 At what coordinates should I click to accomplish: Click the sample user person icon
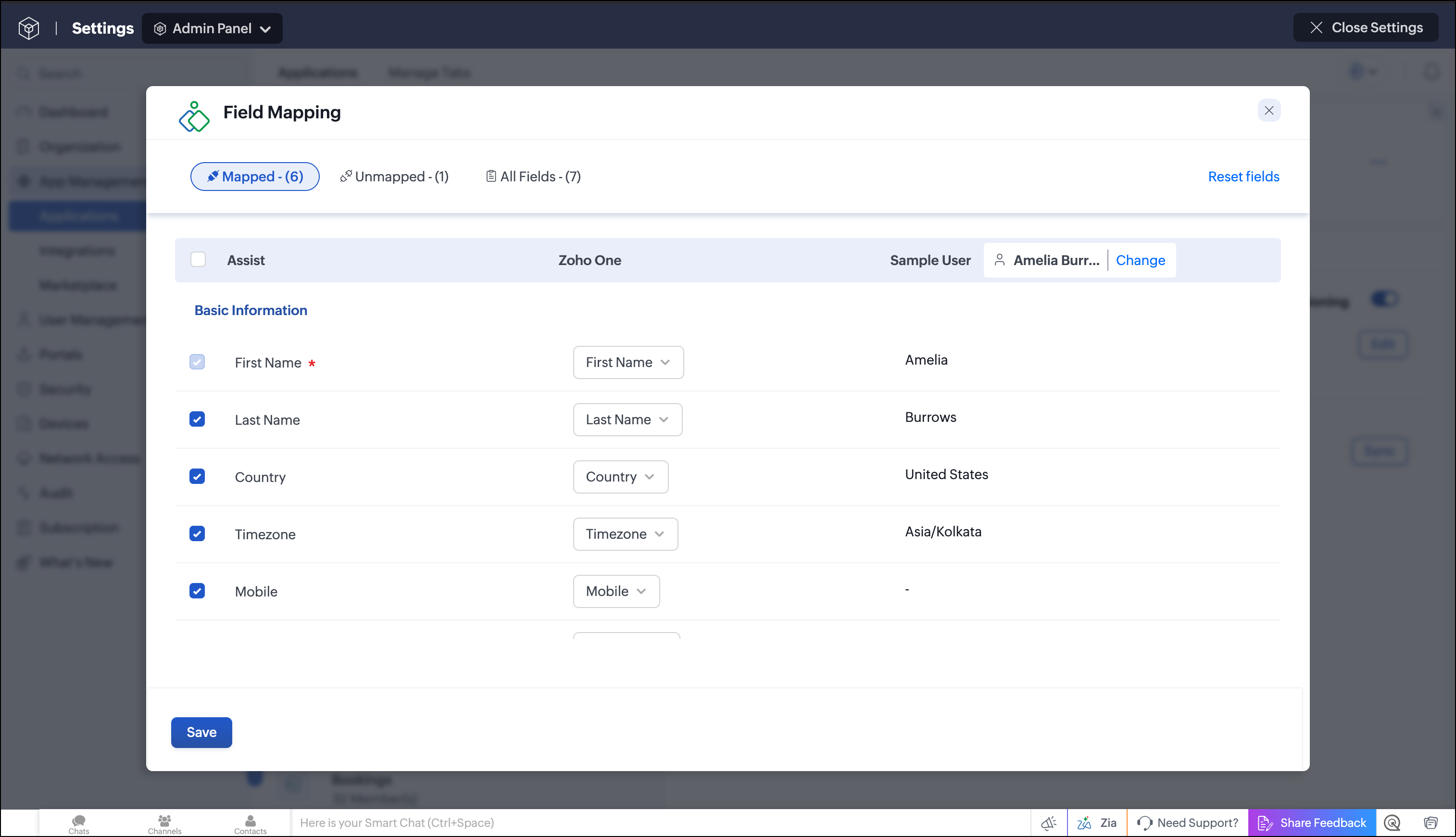tap(999, 260)
